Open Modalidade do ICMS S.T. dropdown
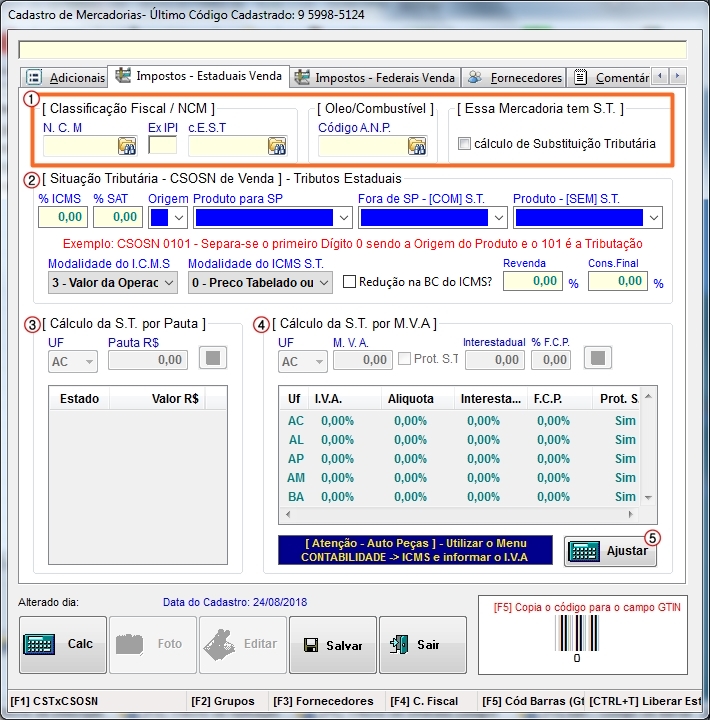 326,283
